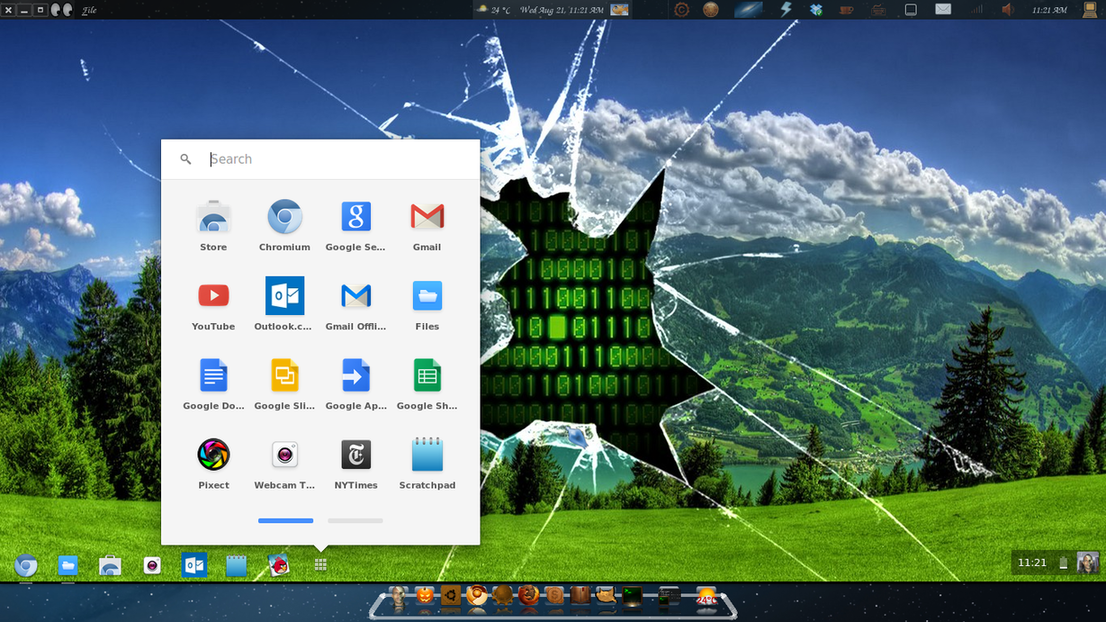The image size is (1106, 622).
Task: Launch Google Slides app
Action: (284, 384)
